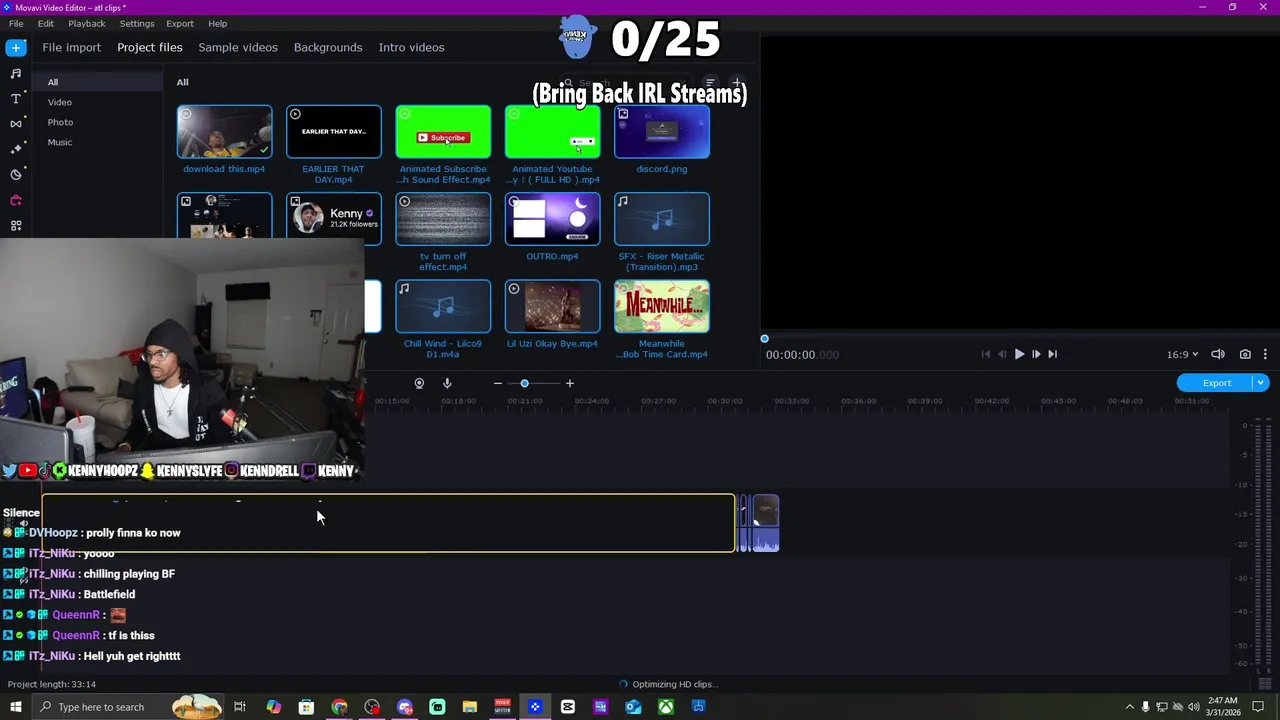Expand the Export options arrow

(x=1261, y=383)
